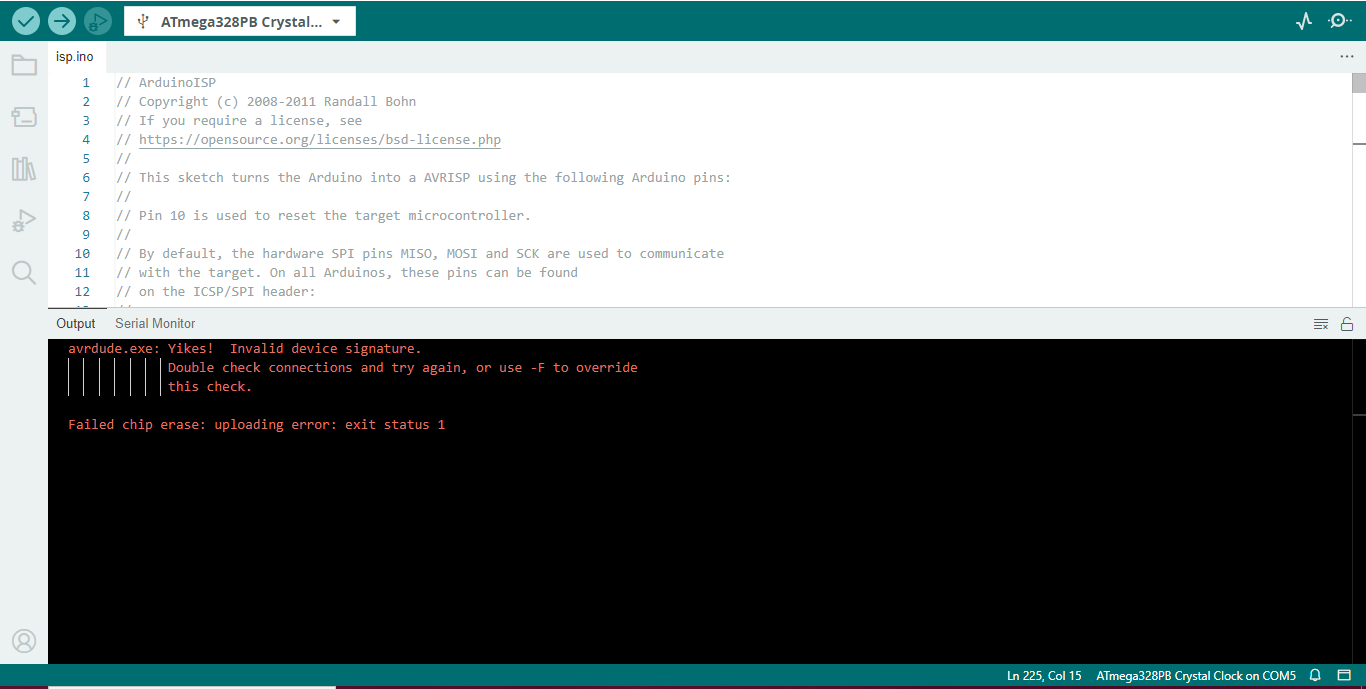
Task: Upload the sketch with the arrow icon
Action: (61, 20)
